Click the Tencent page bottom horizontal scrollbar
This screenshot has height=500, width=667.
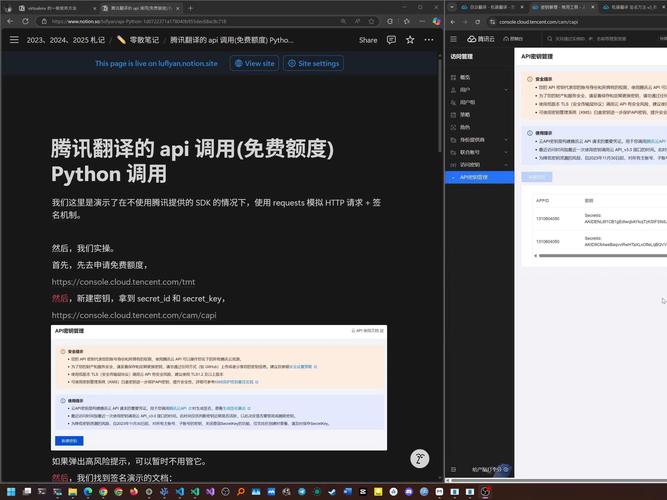[x=558, y=480]
